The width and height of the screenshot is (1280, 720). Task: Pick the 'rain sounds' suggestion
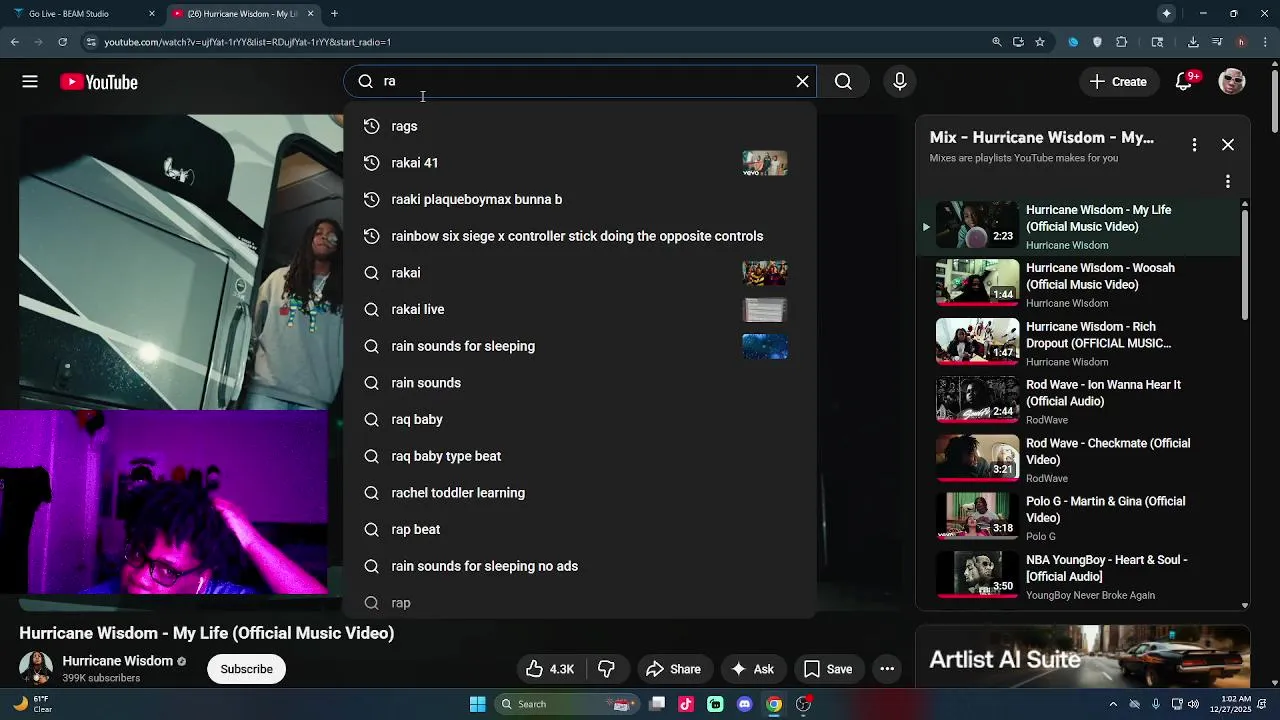pos(580,383)
